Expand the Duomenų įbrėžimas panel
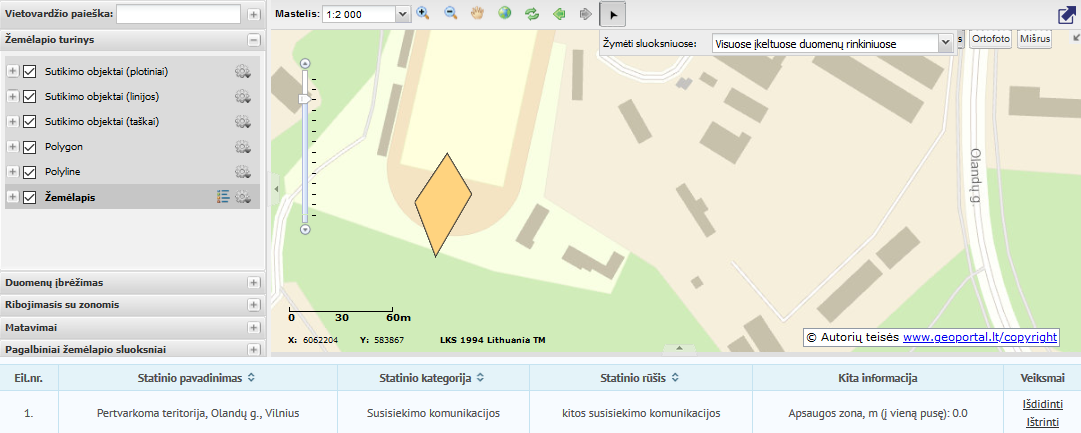The width and height of the screenshot is (1081, 433). (x=253, y=283)
